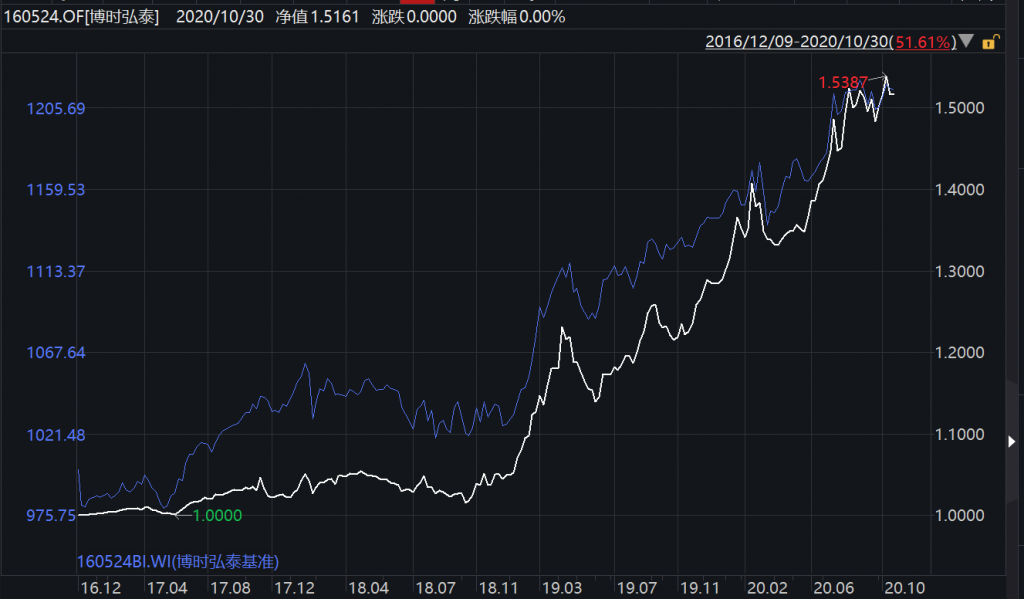Click the 18.11 time axis label

point(496,585)
